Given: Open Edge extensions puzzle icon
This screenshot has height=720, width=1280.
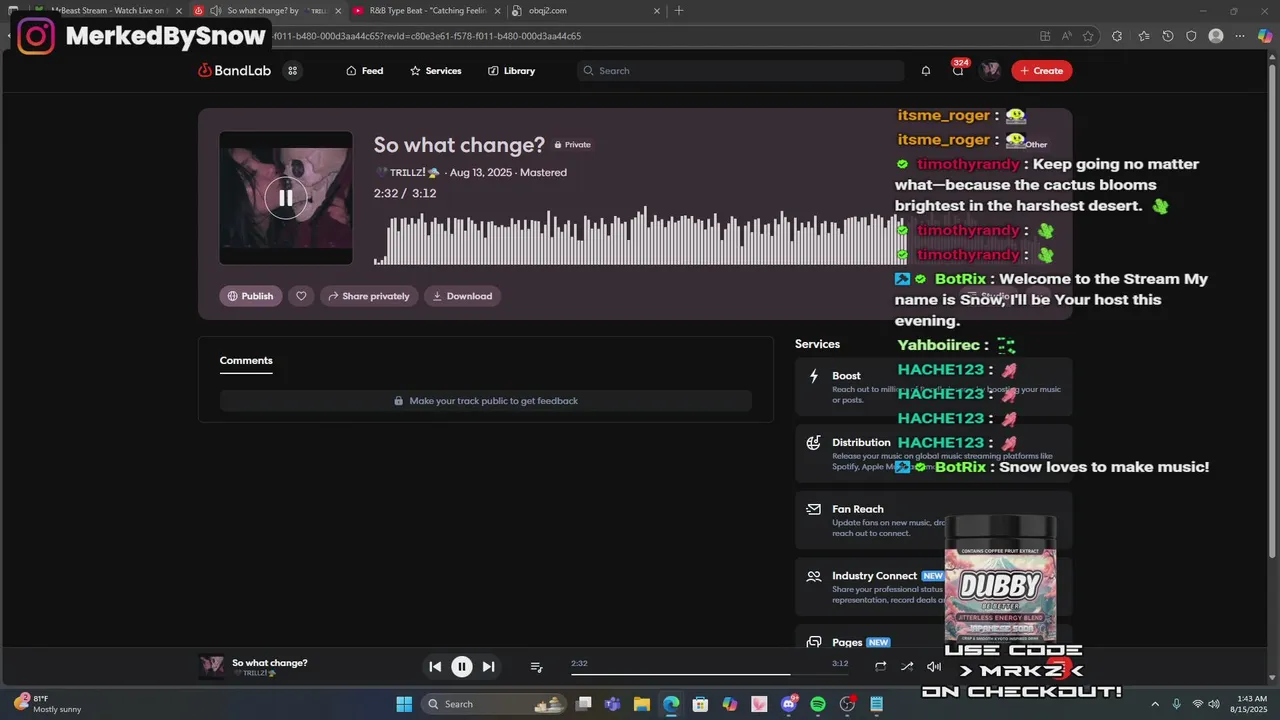Looking at the screenshot, I should (x=1117, y=36).
